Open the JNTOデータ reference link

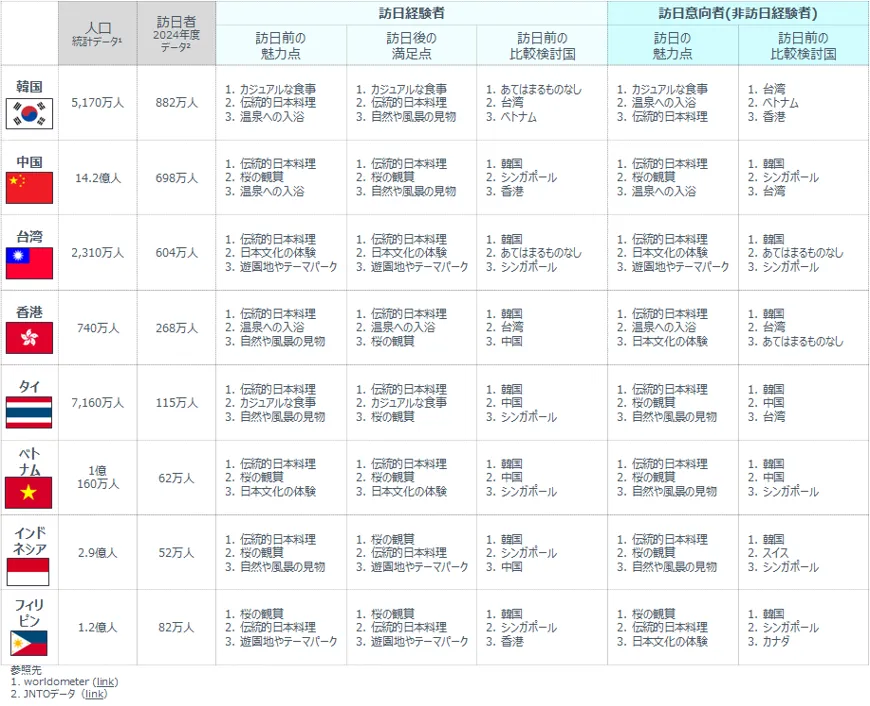[x=95, y=694]
